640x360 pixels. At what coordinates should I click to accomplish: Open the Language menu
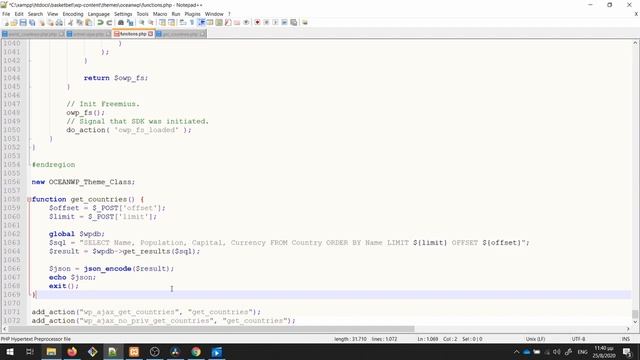pos(98,14)
